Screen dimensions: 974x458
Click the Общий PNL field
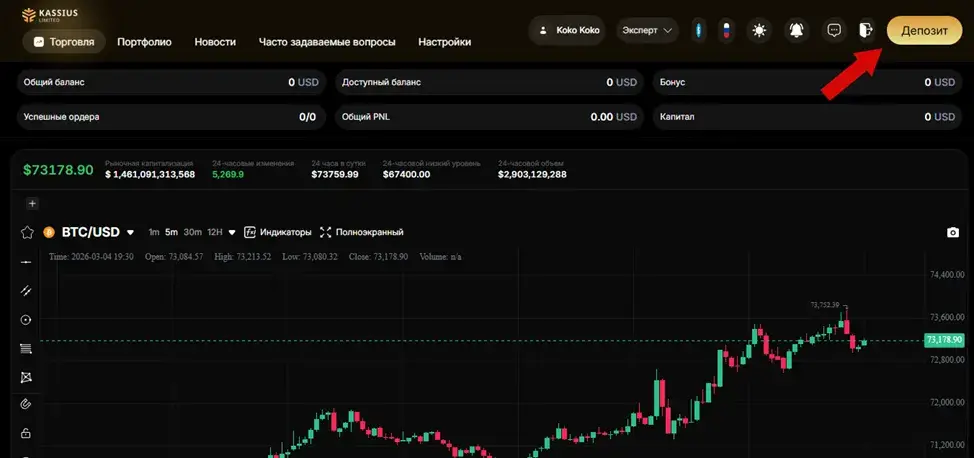(489, 117)
